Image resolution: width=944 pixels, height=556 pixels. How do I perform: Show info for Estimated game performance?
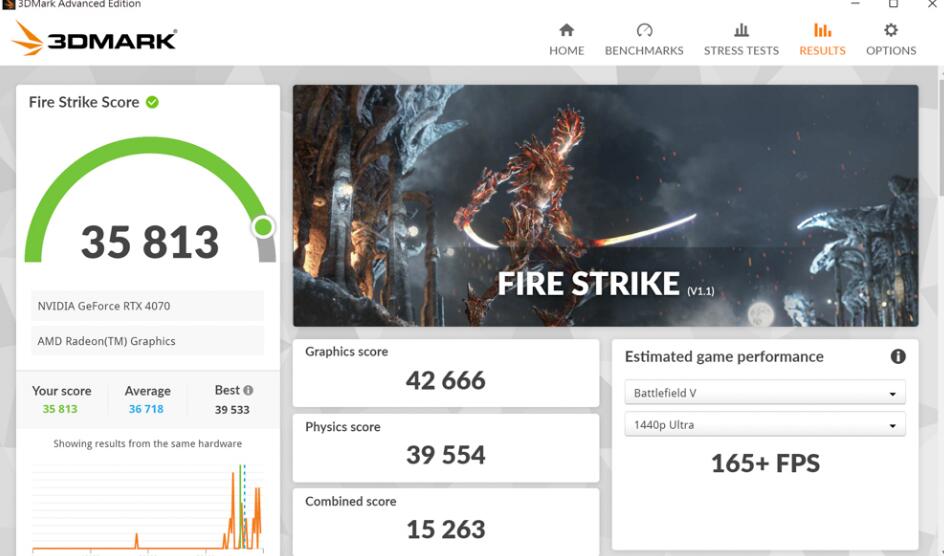pos(898,356)
